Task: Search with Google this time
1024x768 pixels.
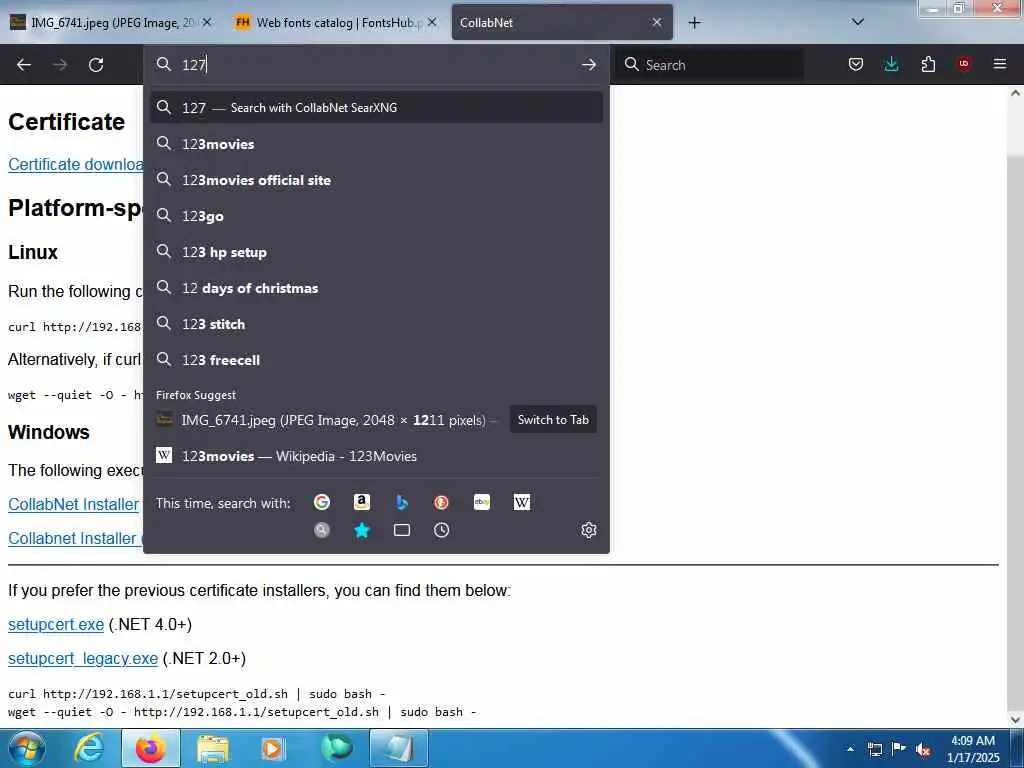Action: point(321,502)
